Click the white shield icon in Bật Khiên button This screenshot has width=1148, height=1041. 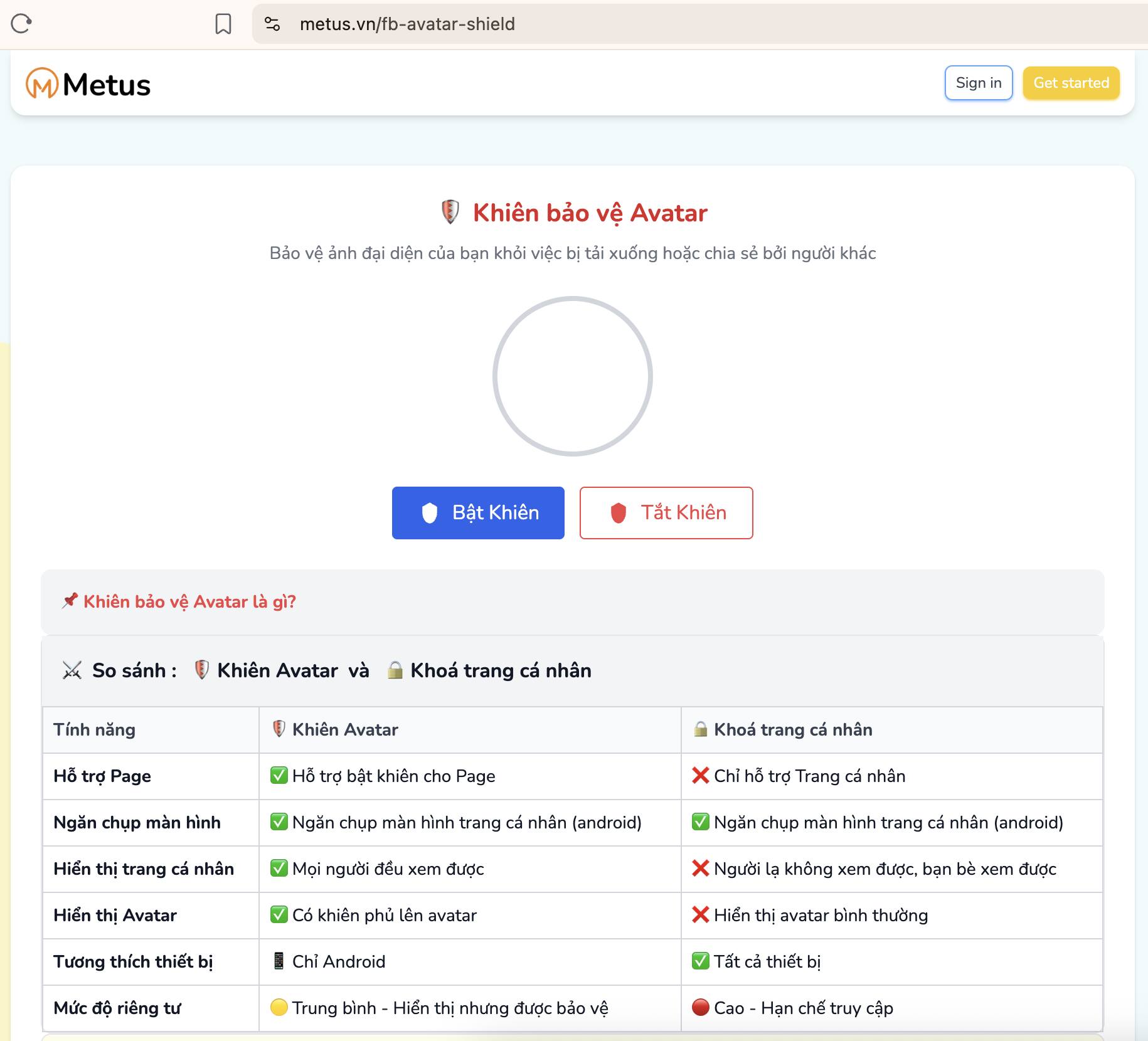click(x=430, y=513)
